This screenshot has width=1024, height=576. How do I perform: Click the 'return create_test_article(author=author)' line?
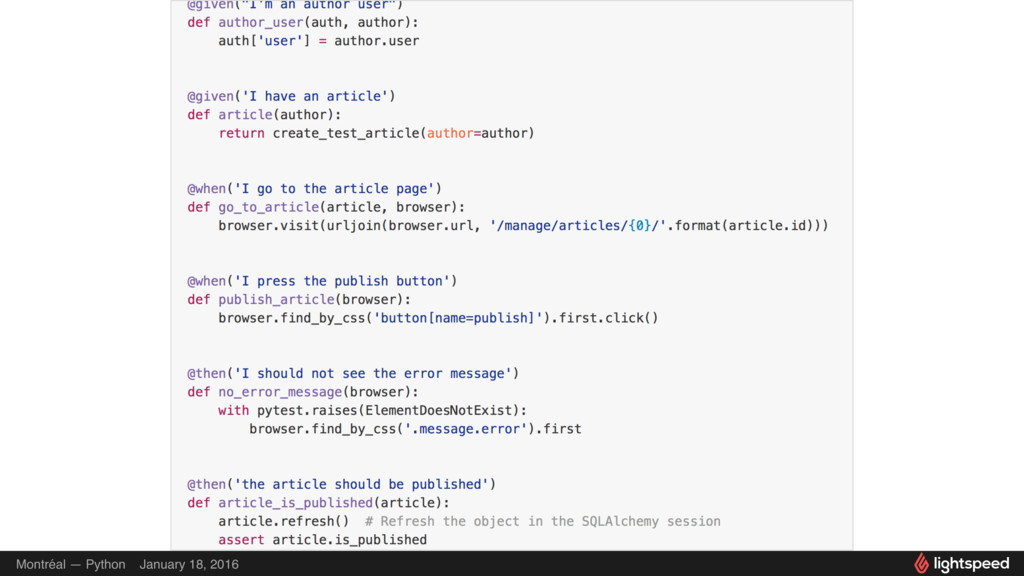coord(376,133)
